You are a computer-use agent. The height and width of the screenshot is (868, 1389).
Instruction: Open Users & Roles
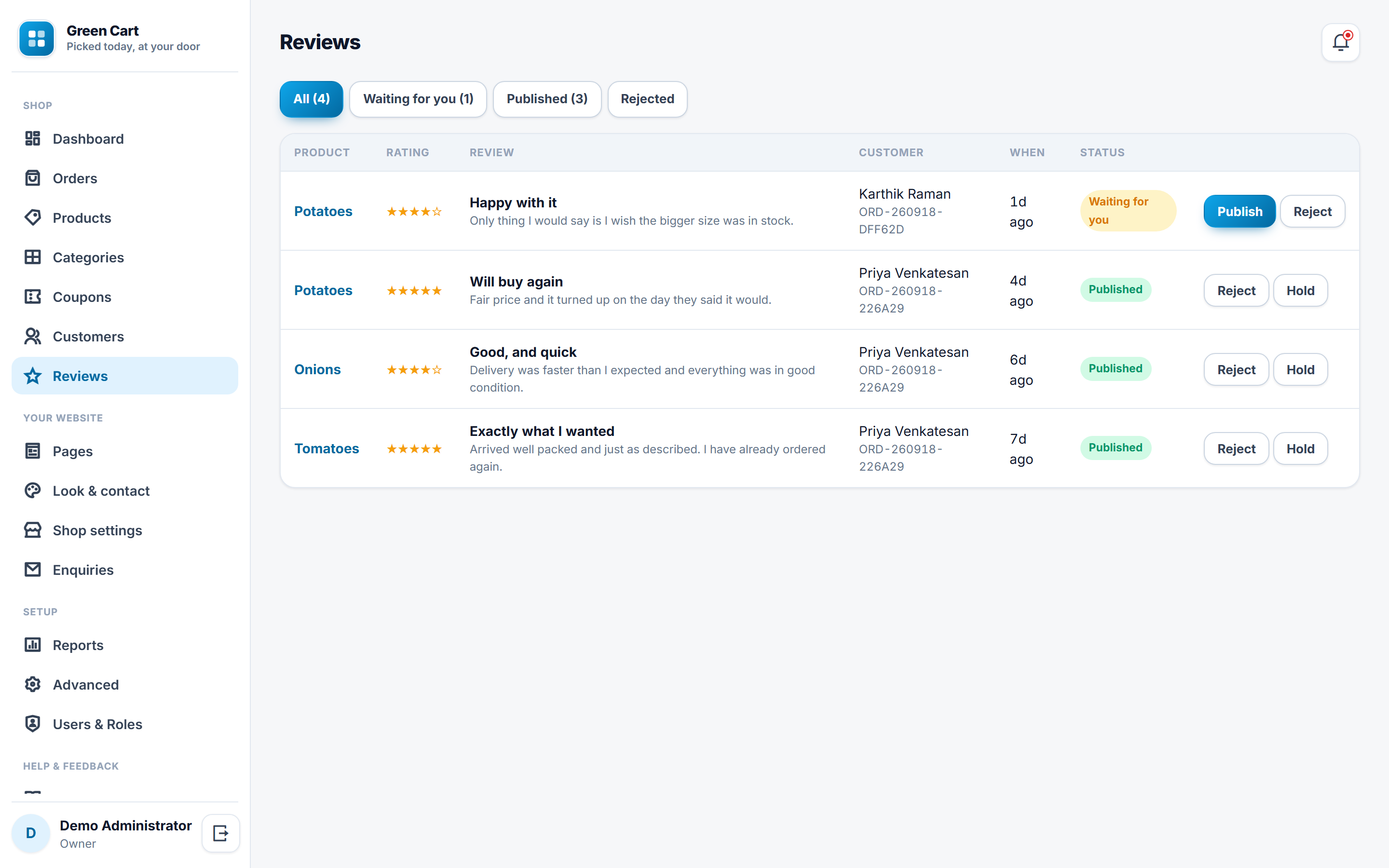(124, 724)
